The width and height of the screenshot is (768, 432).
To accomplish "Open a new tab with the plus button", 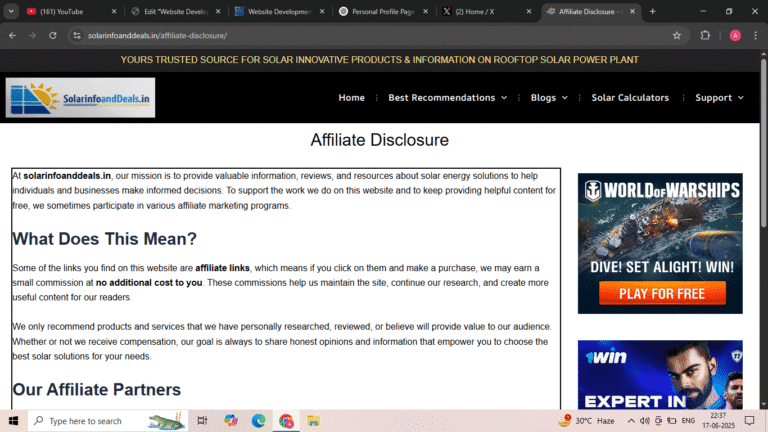I will [x=653, y=11].
